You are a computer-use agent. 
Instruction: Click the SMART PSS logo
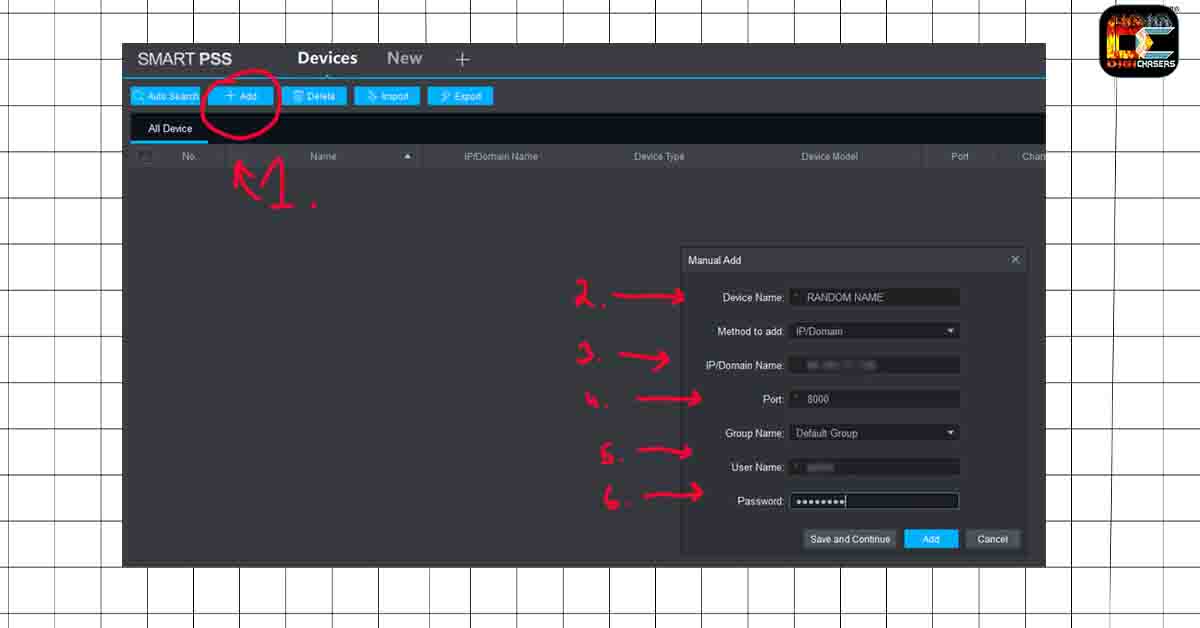pos(184,59)
